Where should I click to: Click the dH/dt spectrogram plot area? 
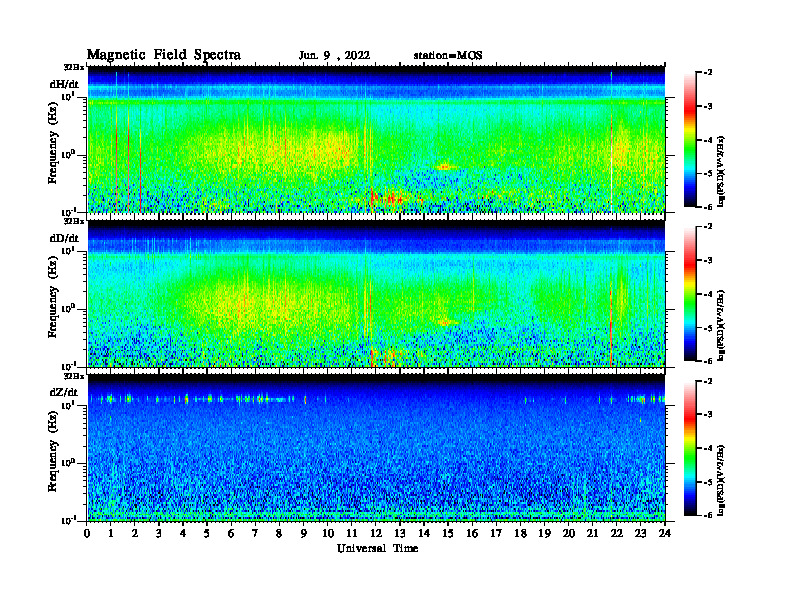click(x=376, y=139)
